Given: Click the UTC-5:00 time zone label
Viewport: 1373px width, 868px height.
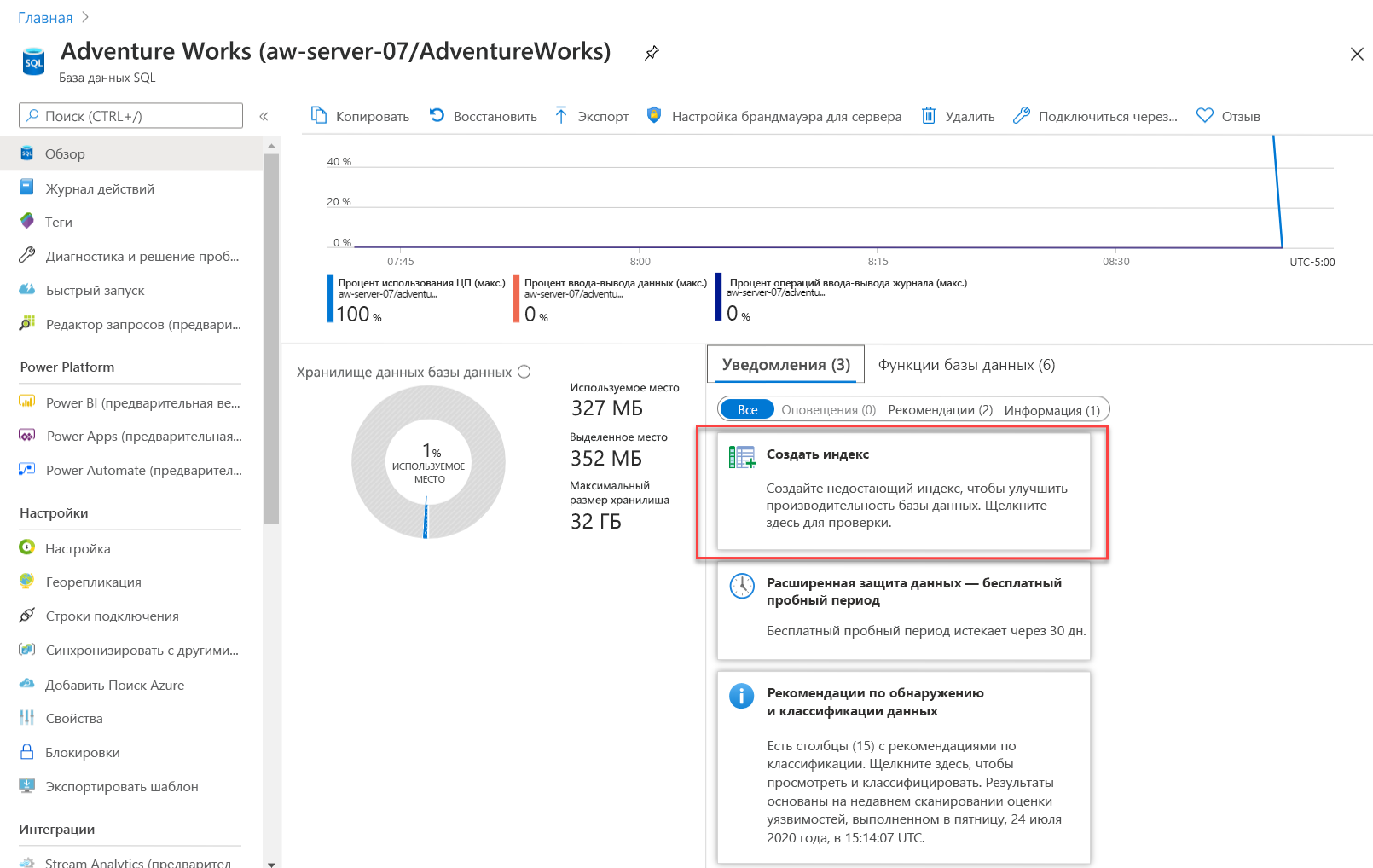Looking at the screenshot, I should (x=1312, y=262).
